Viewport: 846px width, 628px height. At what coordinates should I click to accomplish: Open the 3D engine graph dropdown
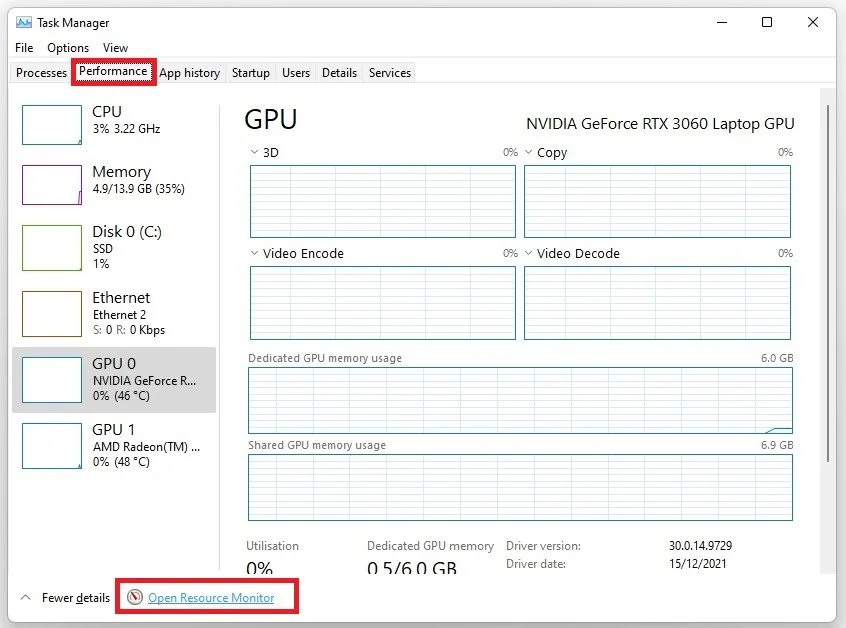(254, 152)
